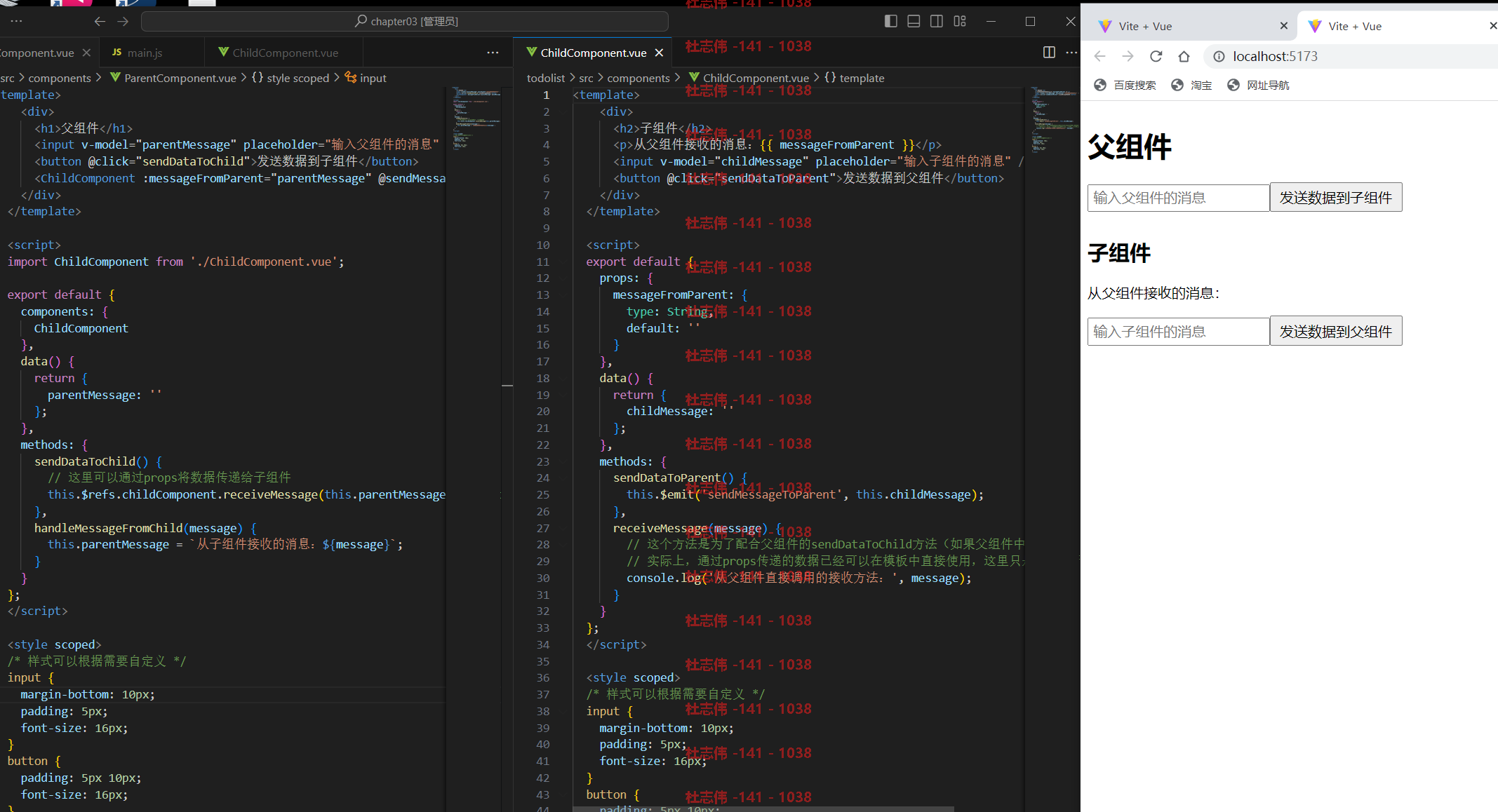Close the partially visible ParentComponent.vue tab

(86, 53)
